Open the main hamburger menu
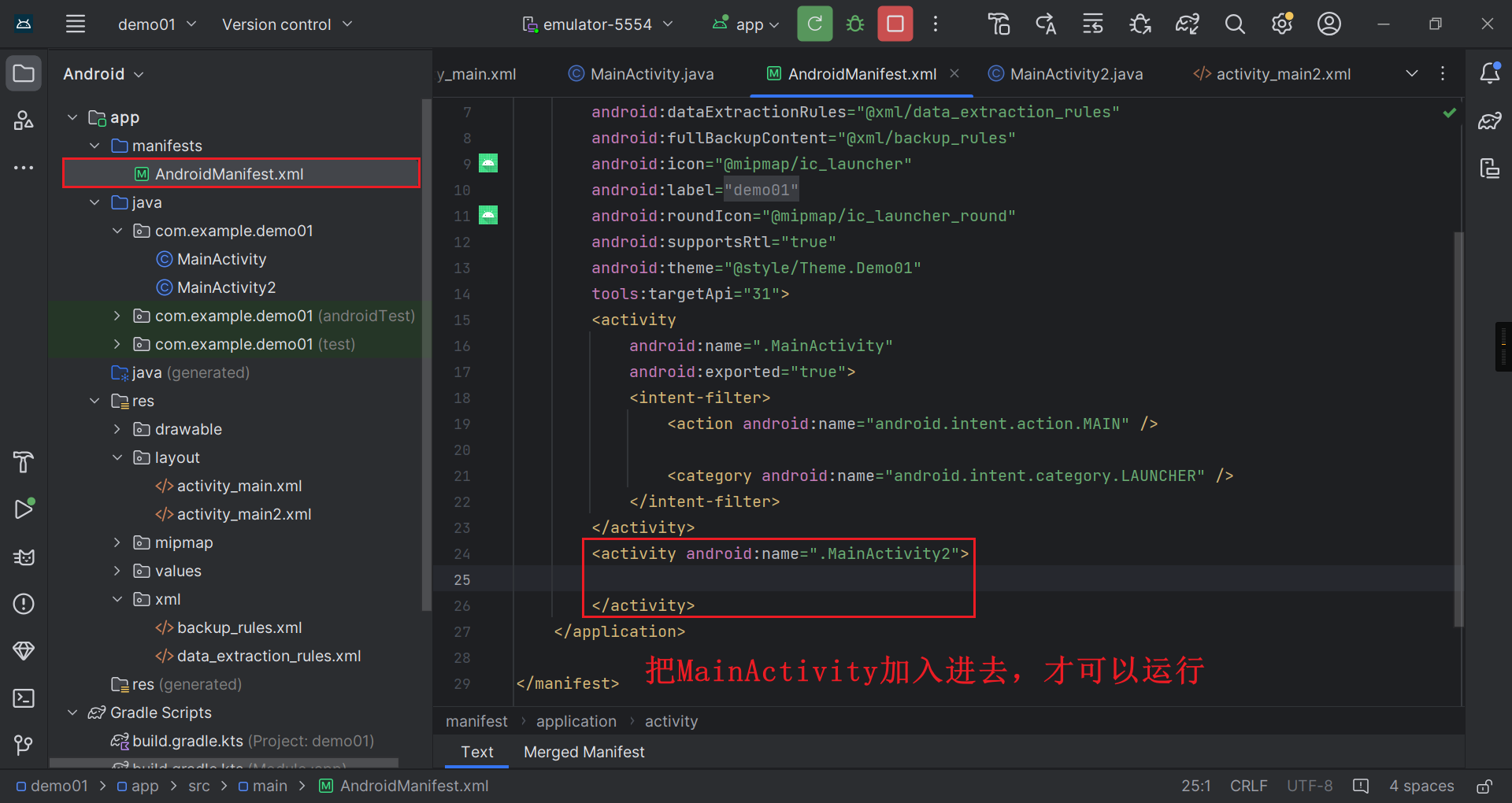 click(x=76, y=24)
